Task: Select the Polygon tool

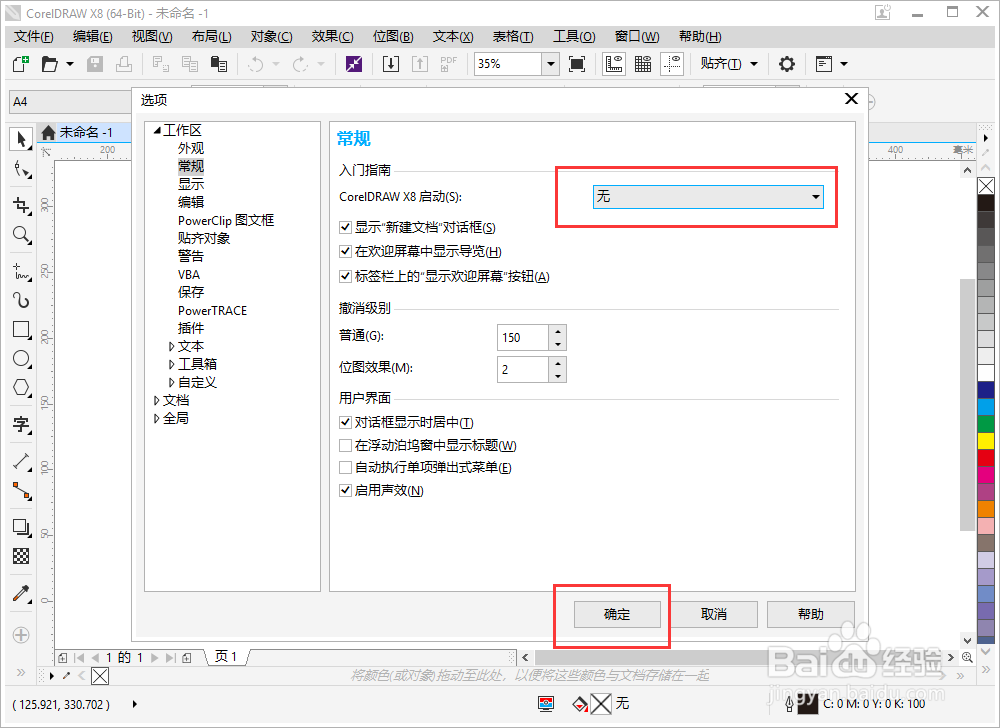Action: pos(22,388)
